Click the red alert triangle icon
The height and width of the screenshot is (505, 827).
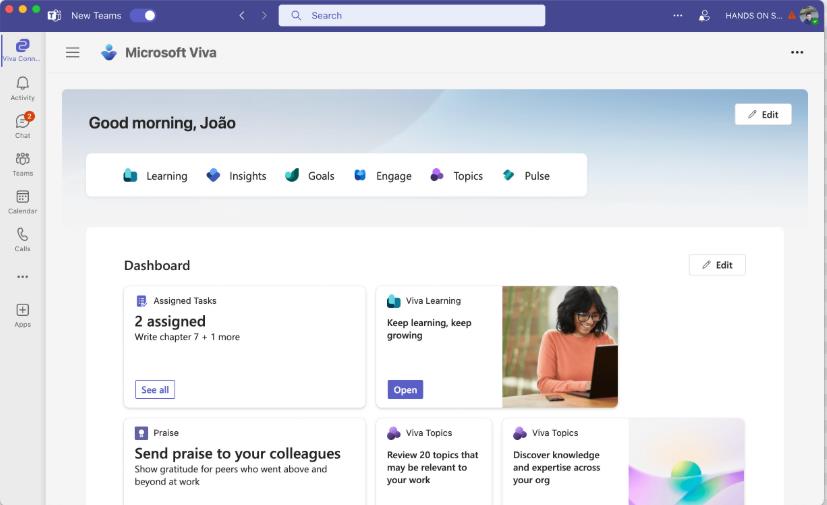coord(792,16)
